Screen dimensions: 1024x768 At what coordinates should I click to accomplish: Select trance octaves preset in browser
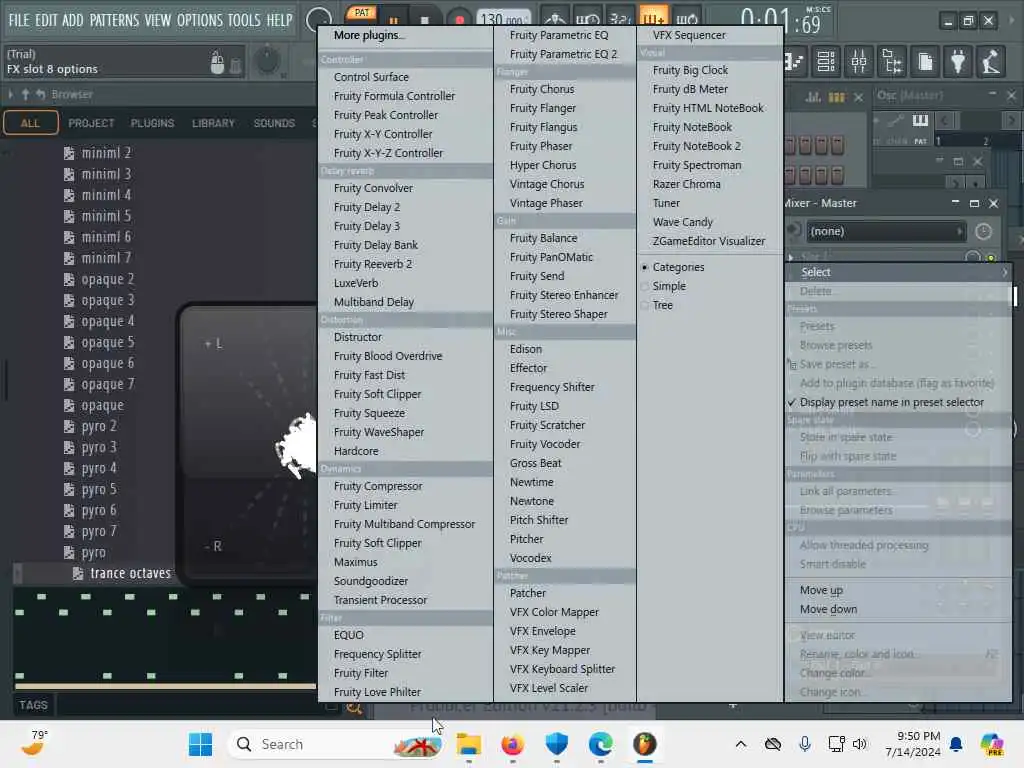131,573
